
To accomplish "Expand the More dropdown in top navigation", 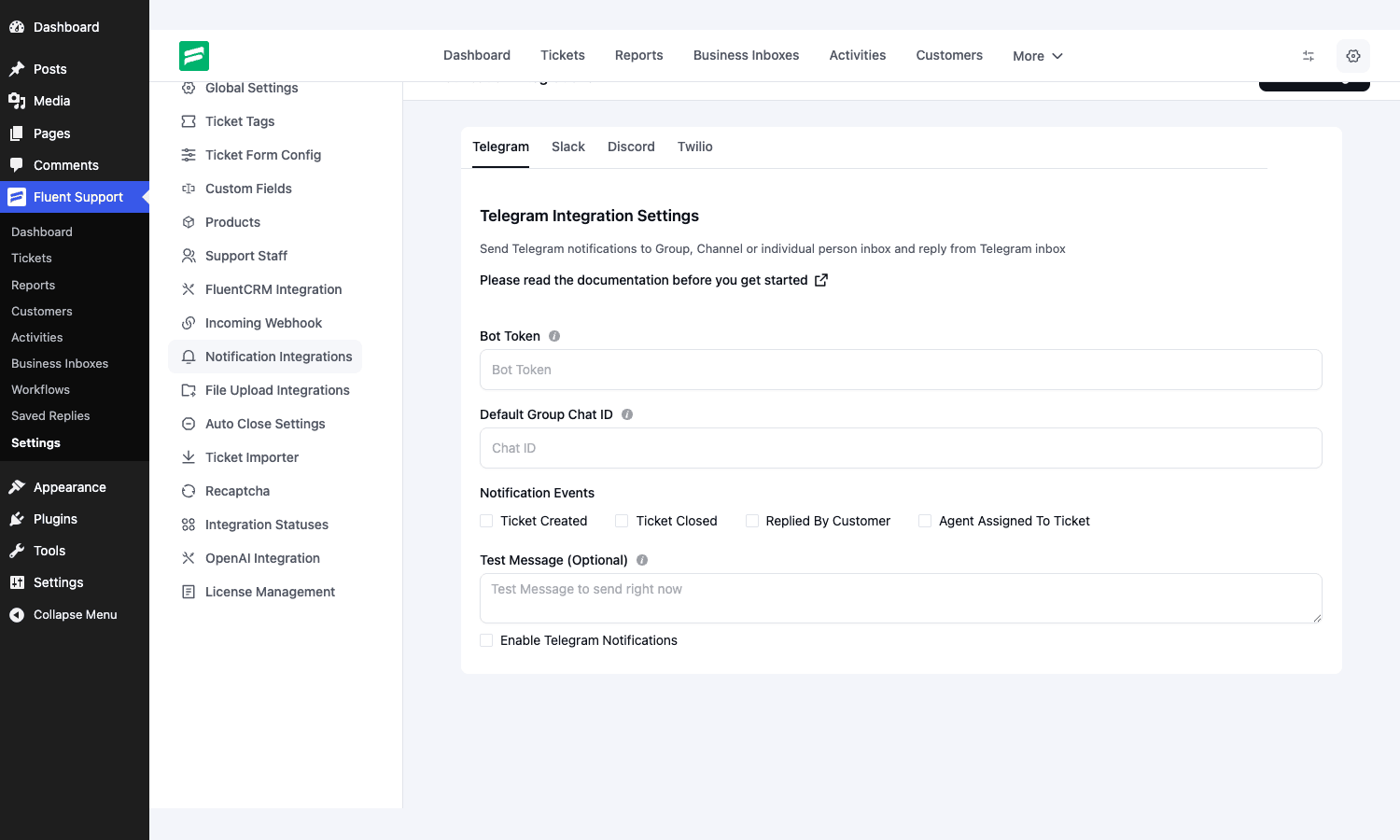I will pos(1038,56).
